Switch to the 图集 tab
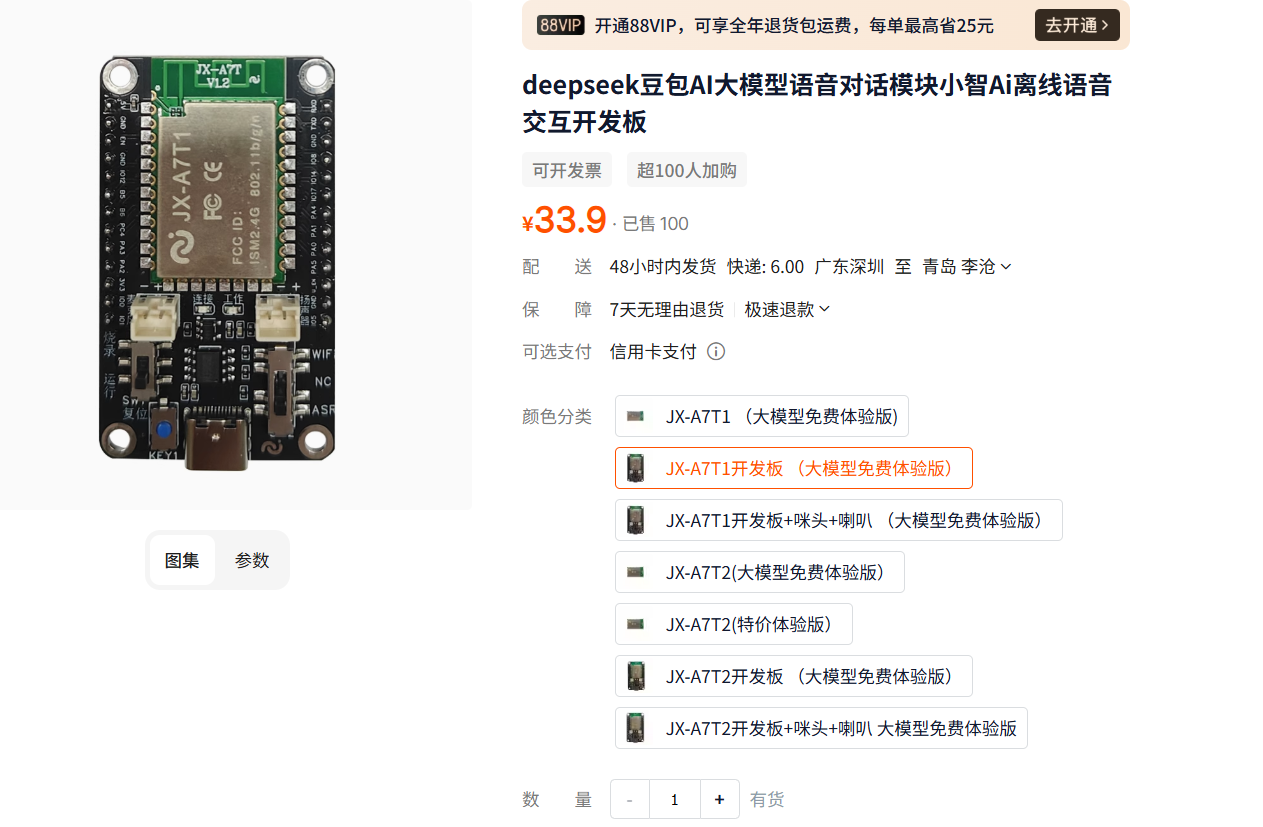1263x827 pixels. (x=182, y=560)
